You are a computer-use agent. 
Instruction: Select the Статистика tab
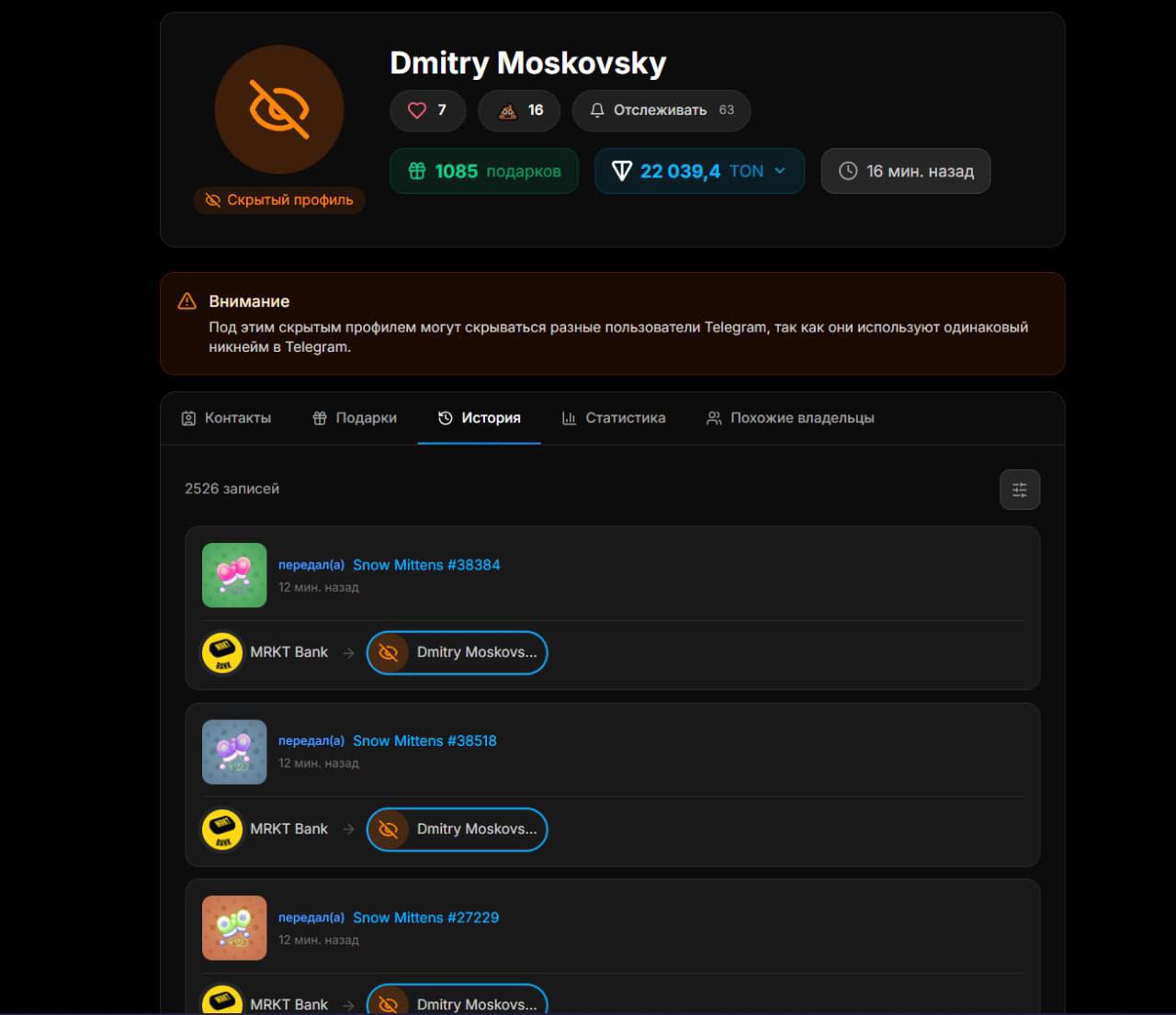pos(614,418)
